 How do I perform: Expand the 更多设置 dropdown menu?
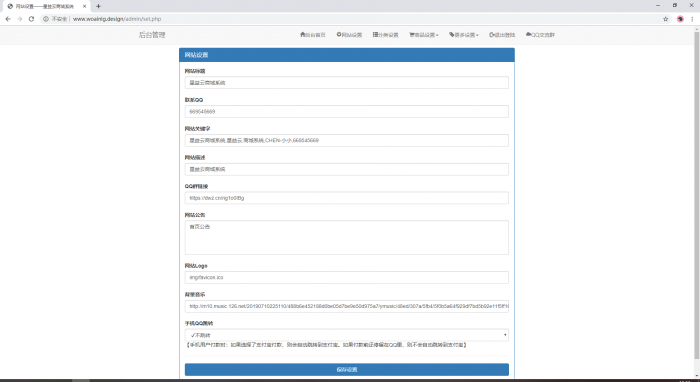coord(463,35)
